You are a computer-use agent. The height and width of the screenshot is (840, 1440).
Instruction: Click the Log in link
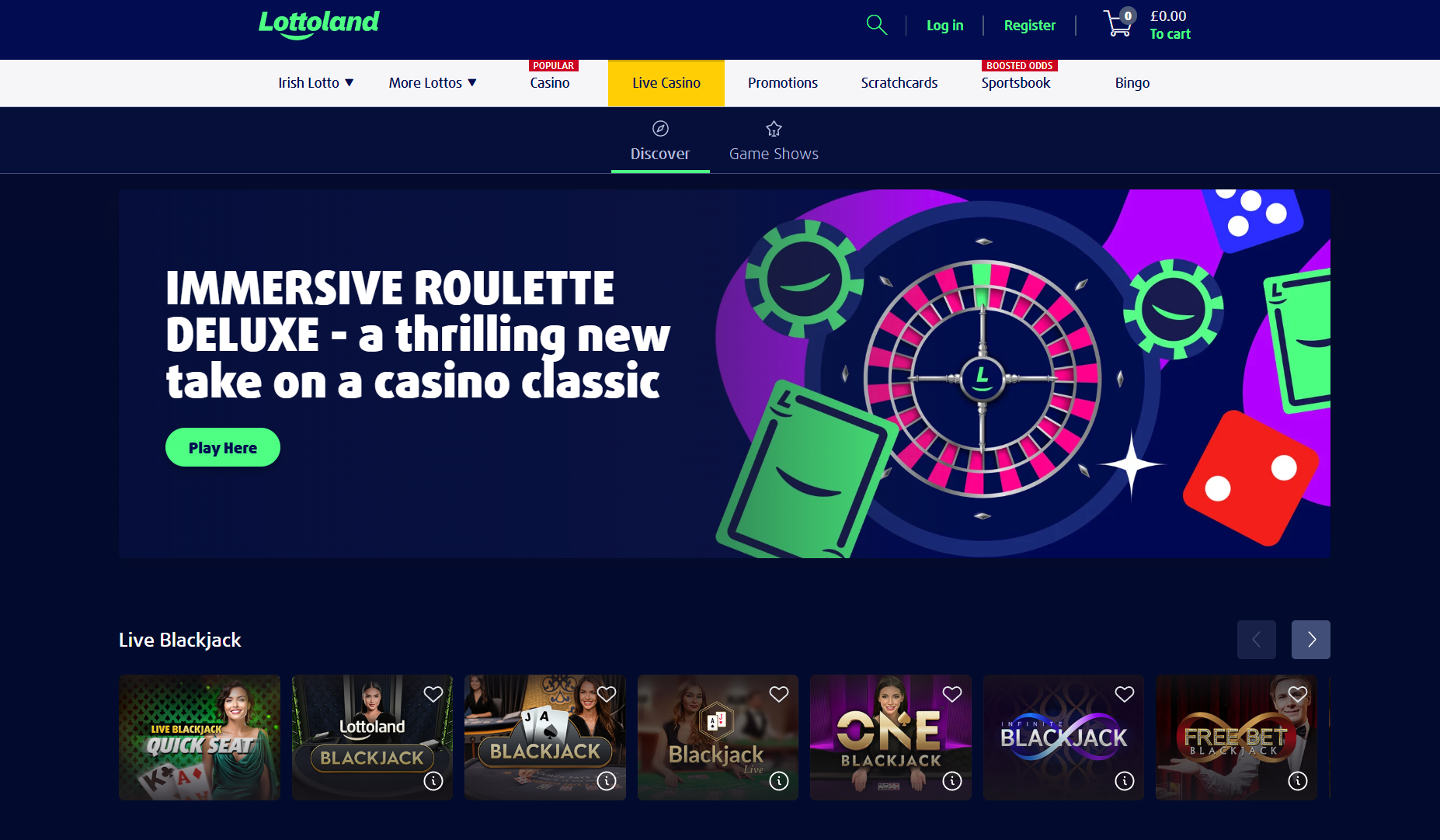[945, 26]
